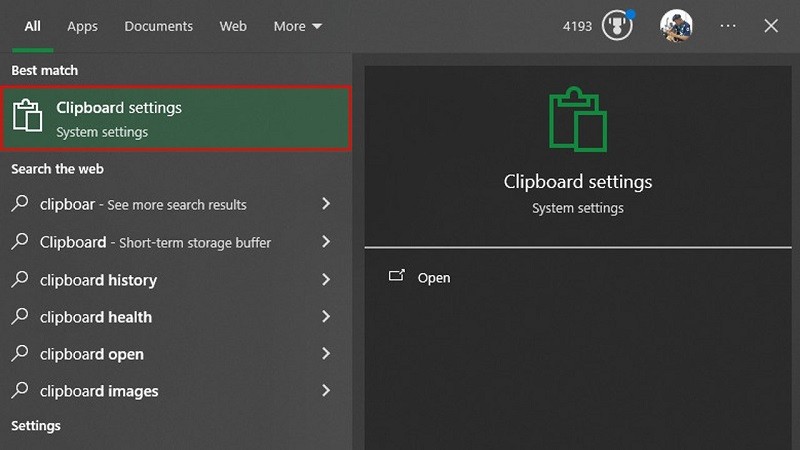Open the three-dot options menu
Image resolution: width=800 pixels, height=450 pixels.
tap(727, 26)
